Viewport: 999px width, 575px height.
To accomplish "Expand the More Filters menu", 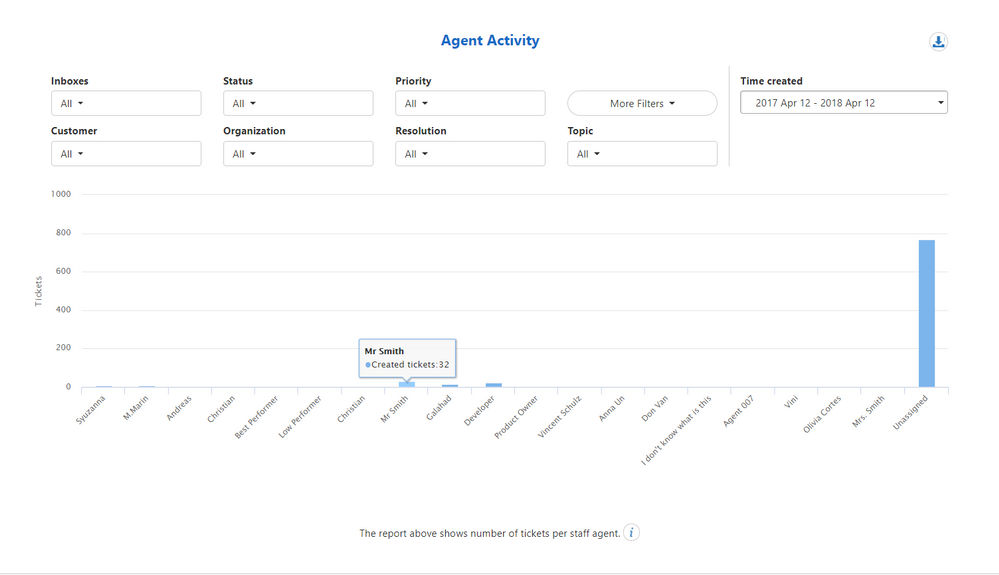I will tap(642, 103).
